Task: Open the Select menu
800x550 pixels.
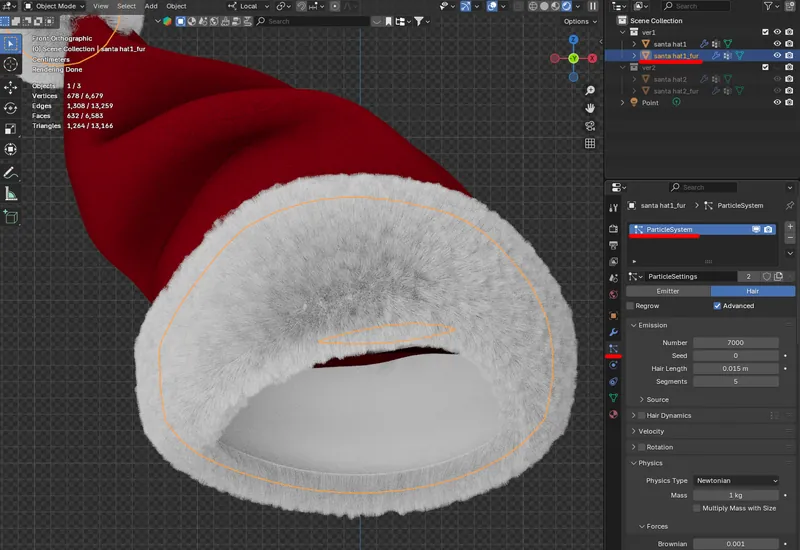Action: pos(127,6)
